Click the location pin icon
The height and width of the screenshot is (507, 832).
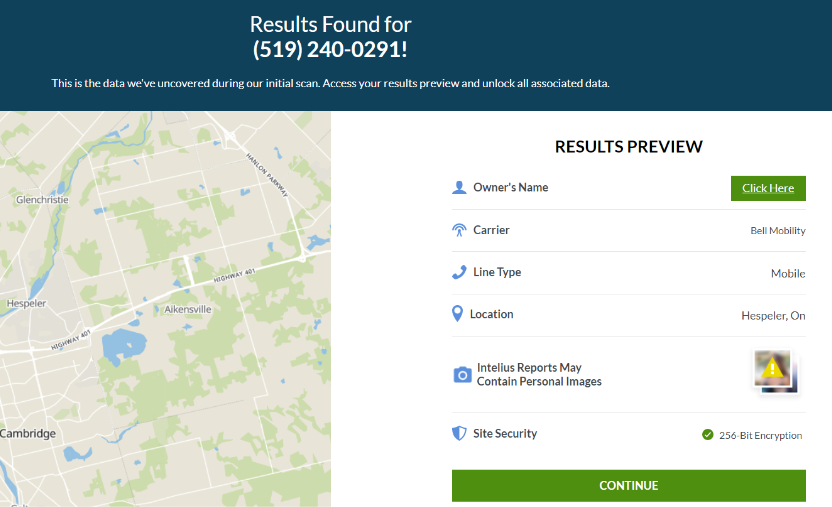[x=457, y=313]
